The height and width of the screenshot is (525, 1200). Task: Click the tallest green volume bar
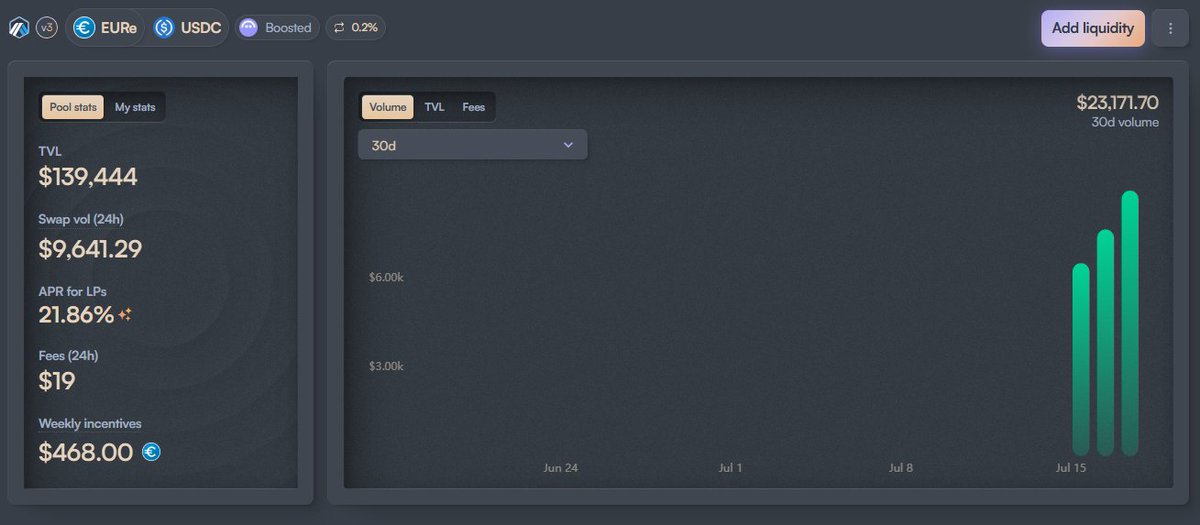[x=1130, y=323]
